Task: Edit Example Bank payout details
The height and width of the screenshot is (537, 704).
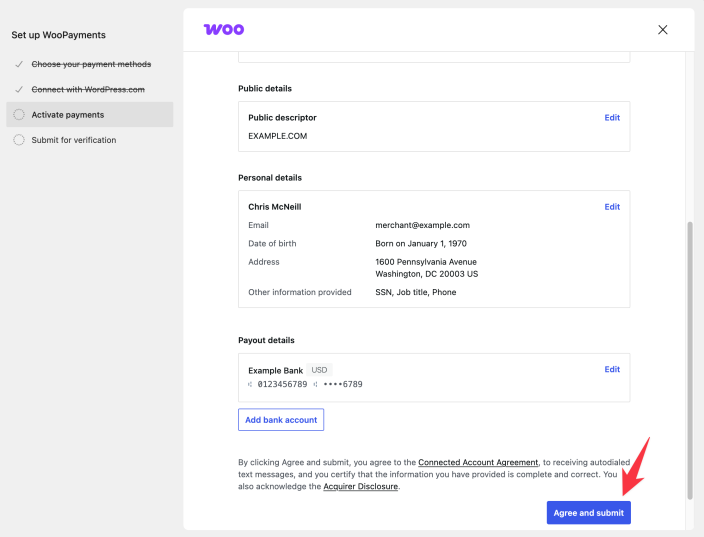Action: pos(612,370)
